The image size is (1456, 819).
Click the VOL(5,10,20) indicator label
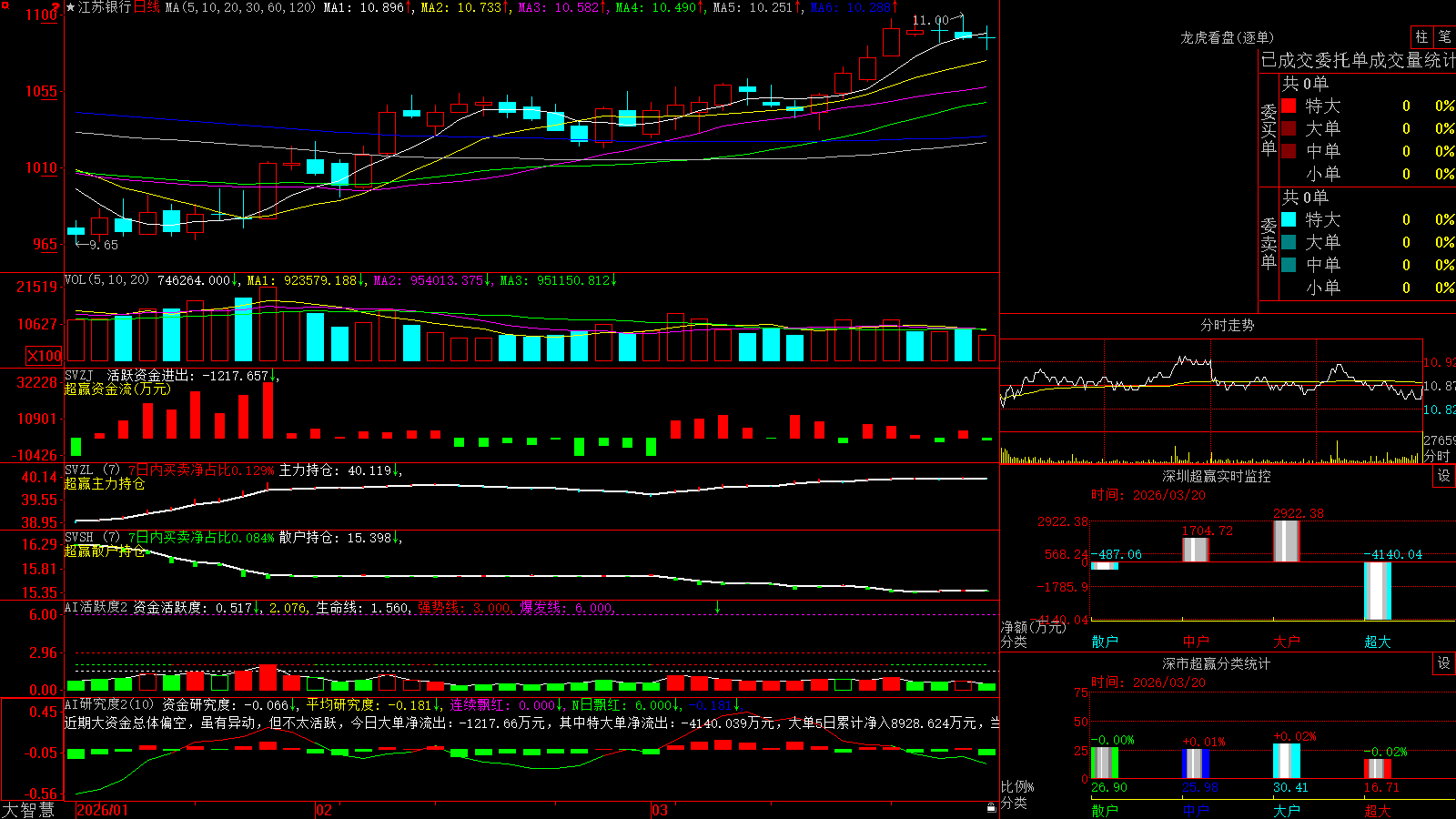pos(106,280)
